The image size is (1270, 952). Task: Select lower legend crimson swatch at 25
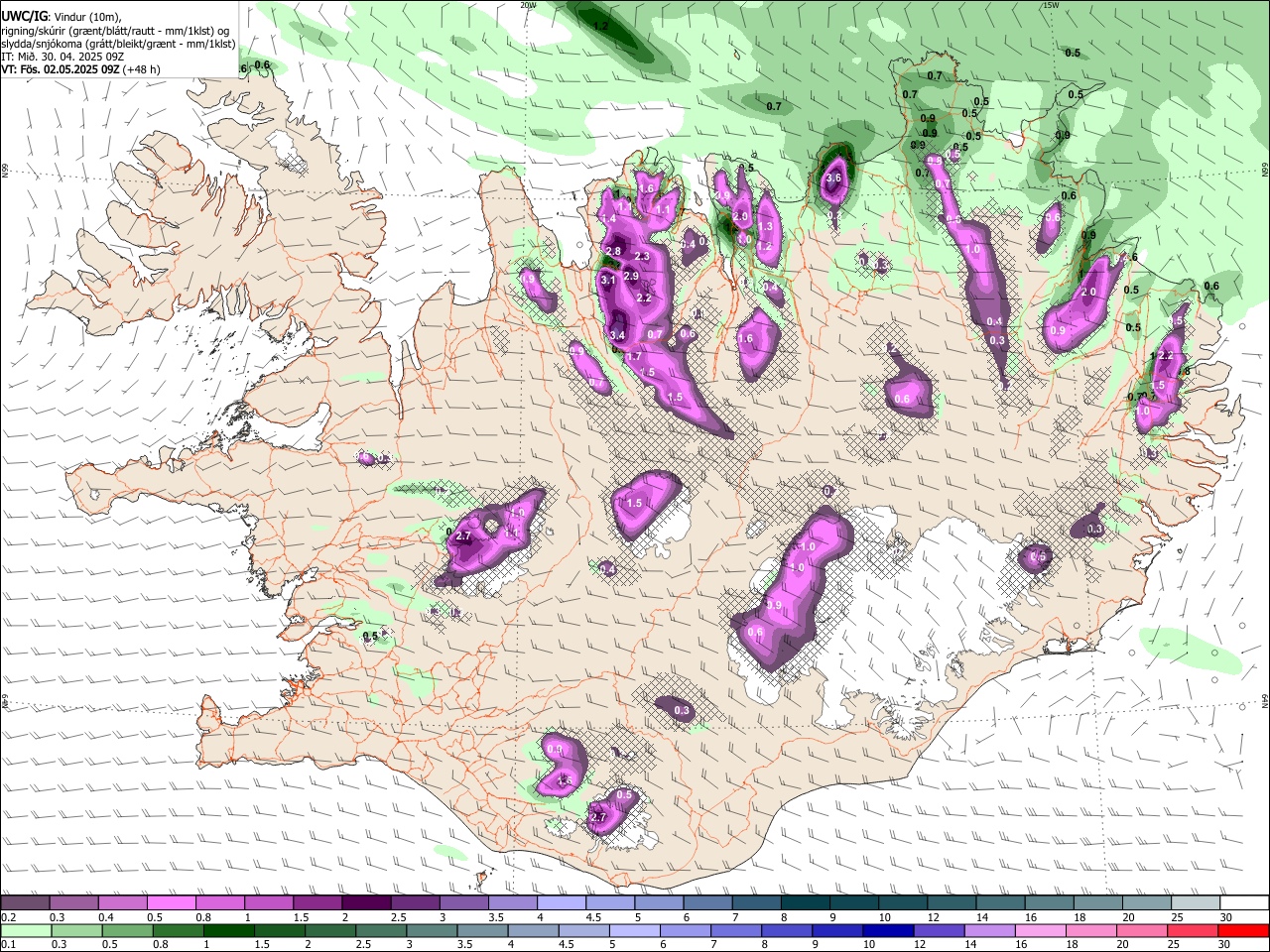(x=1192, y=930)
